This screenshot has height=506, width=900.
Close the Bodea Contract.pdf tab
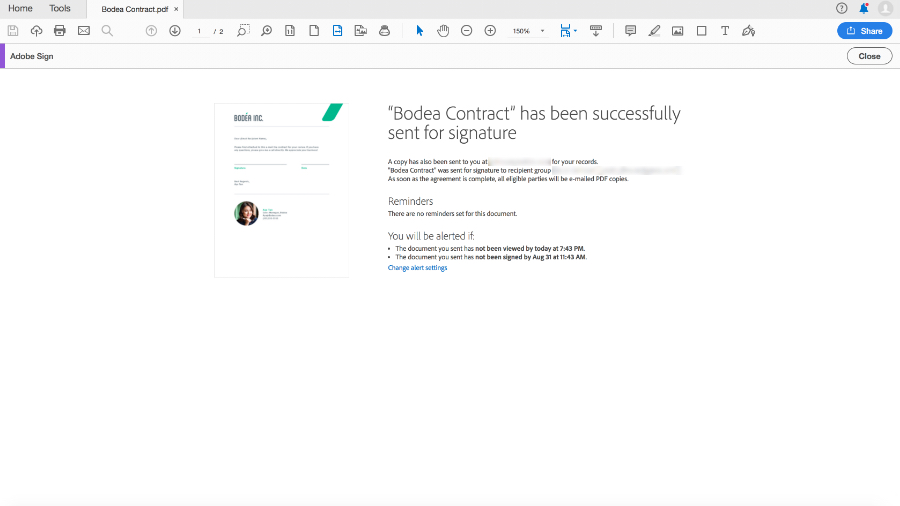[x=176, y=9]
